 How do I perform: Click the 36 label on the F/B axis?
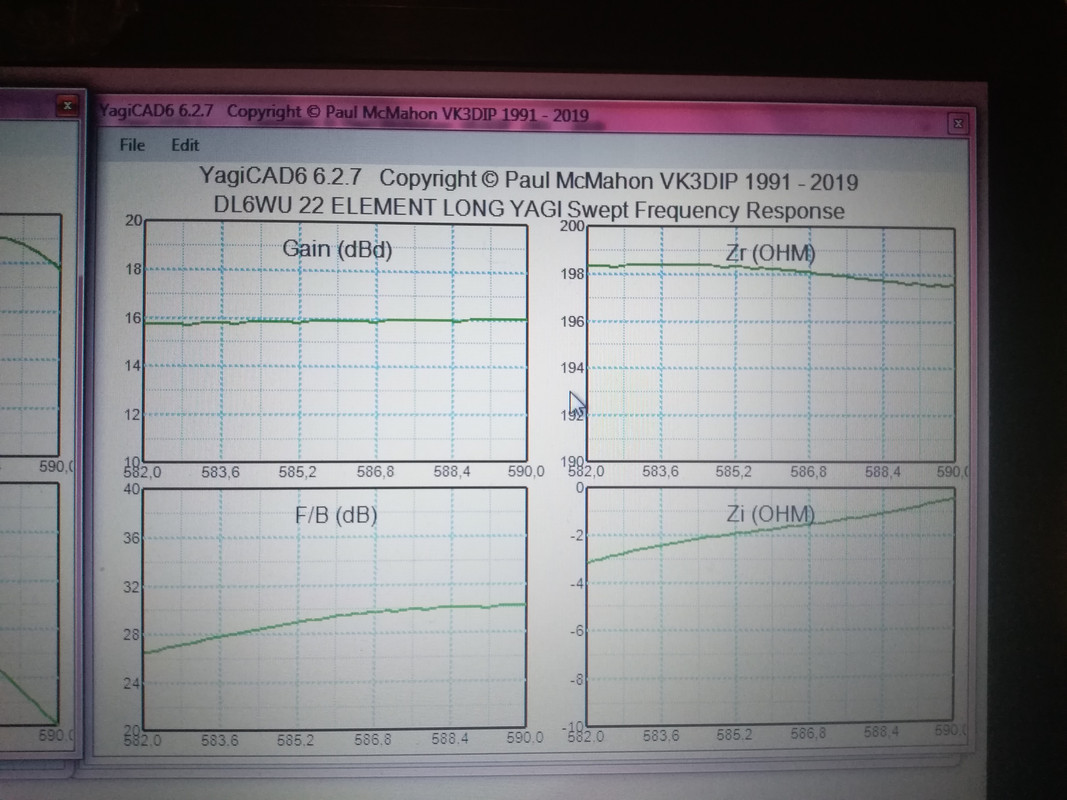pos(131,538)
